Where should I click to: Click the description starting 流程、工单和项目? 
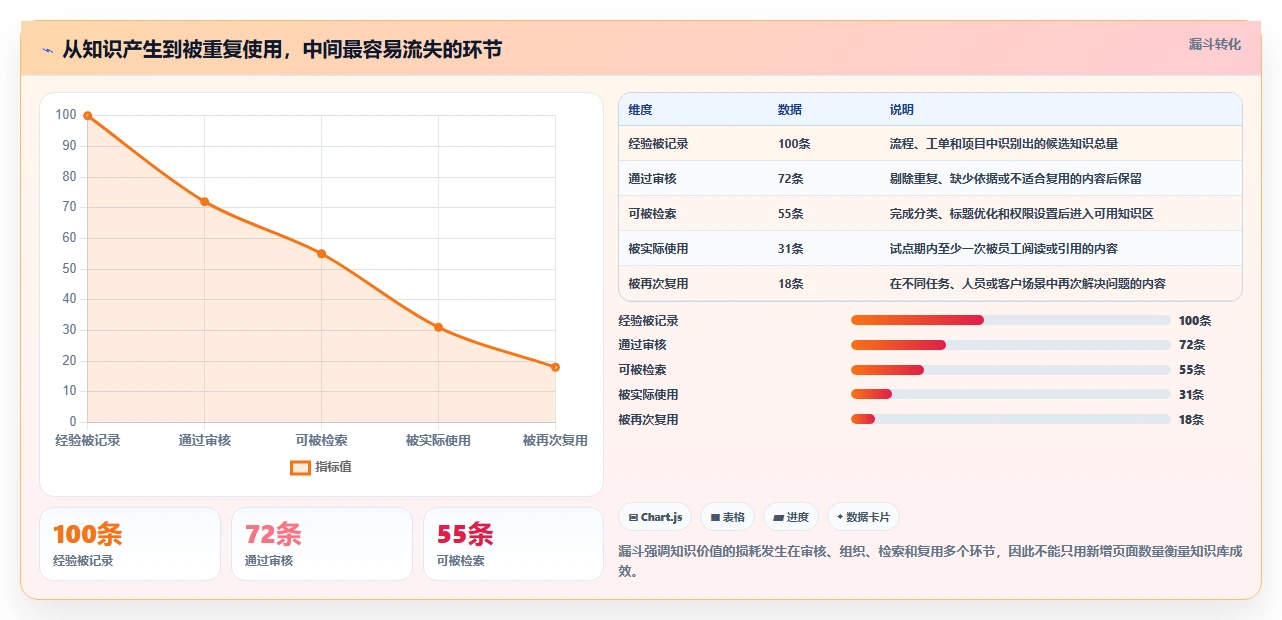click(x=1004, y=144)
